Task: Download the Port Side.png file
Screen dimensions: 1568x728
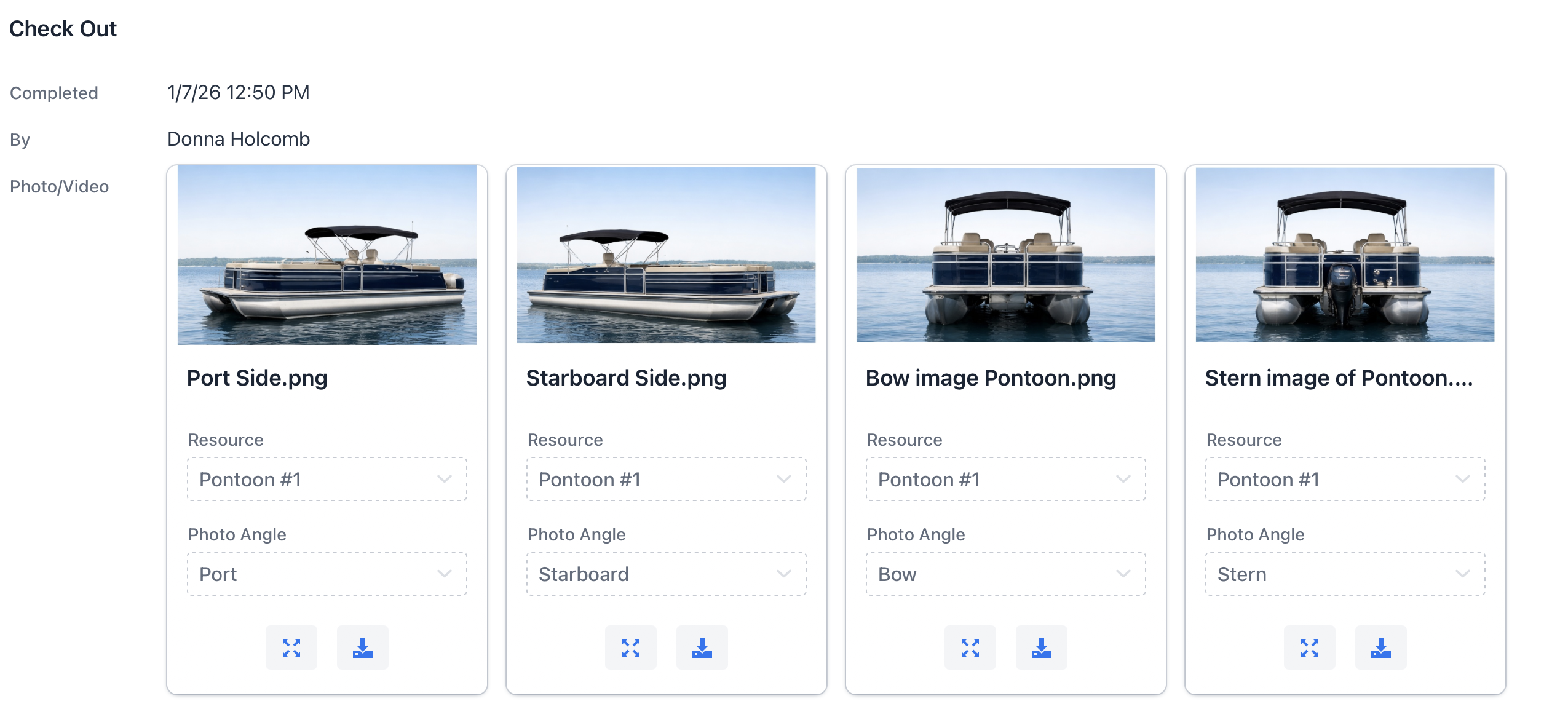Action: [362, 647]
